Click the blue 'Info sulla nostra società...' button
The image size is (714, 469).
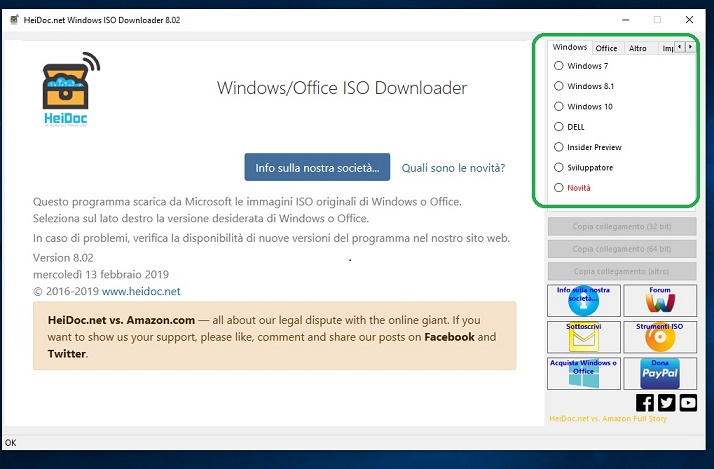click(317, 167)
